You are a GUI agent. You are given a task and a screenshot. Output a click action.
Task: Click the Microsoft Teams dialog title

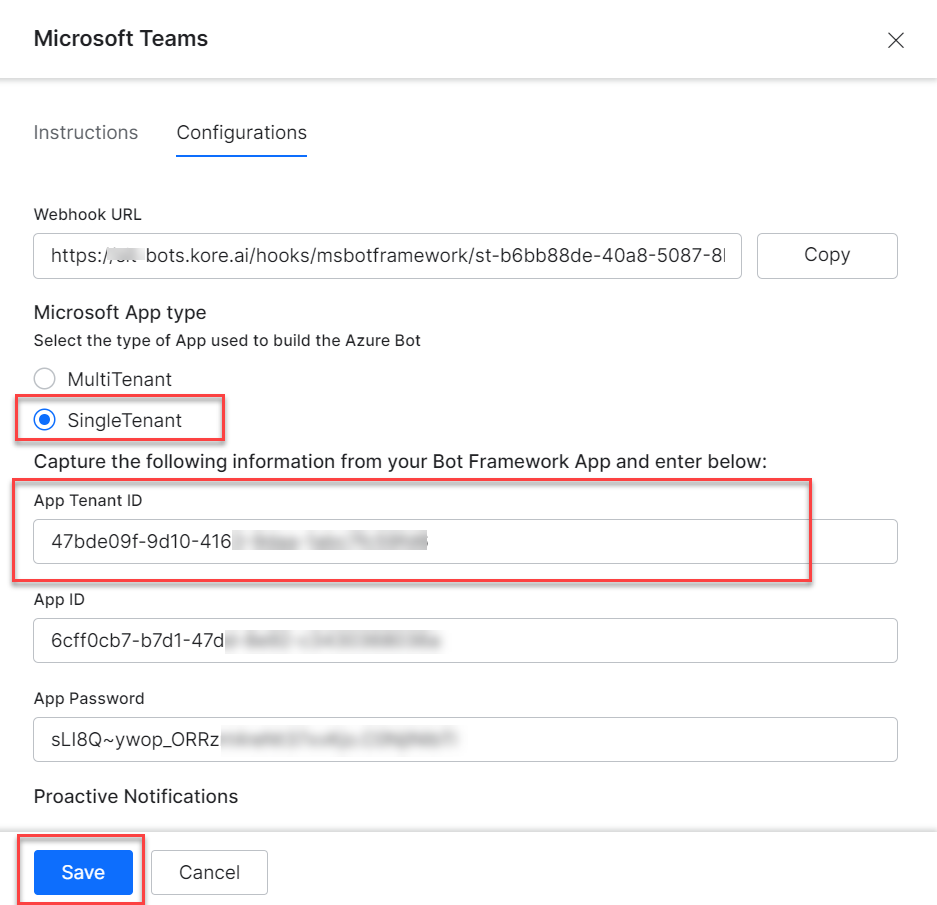pos(121,38)
